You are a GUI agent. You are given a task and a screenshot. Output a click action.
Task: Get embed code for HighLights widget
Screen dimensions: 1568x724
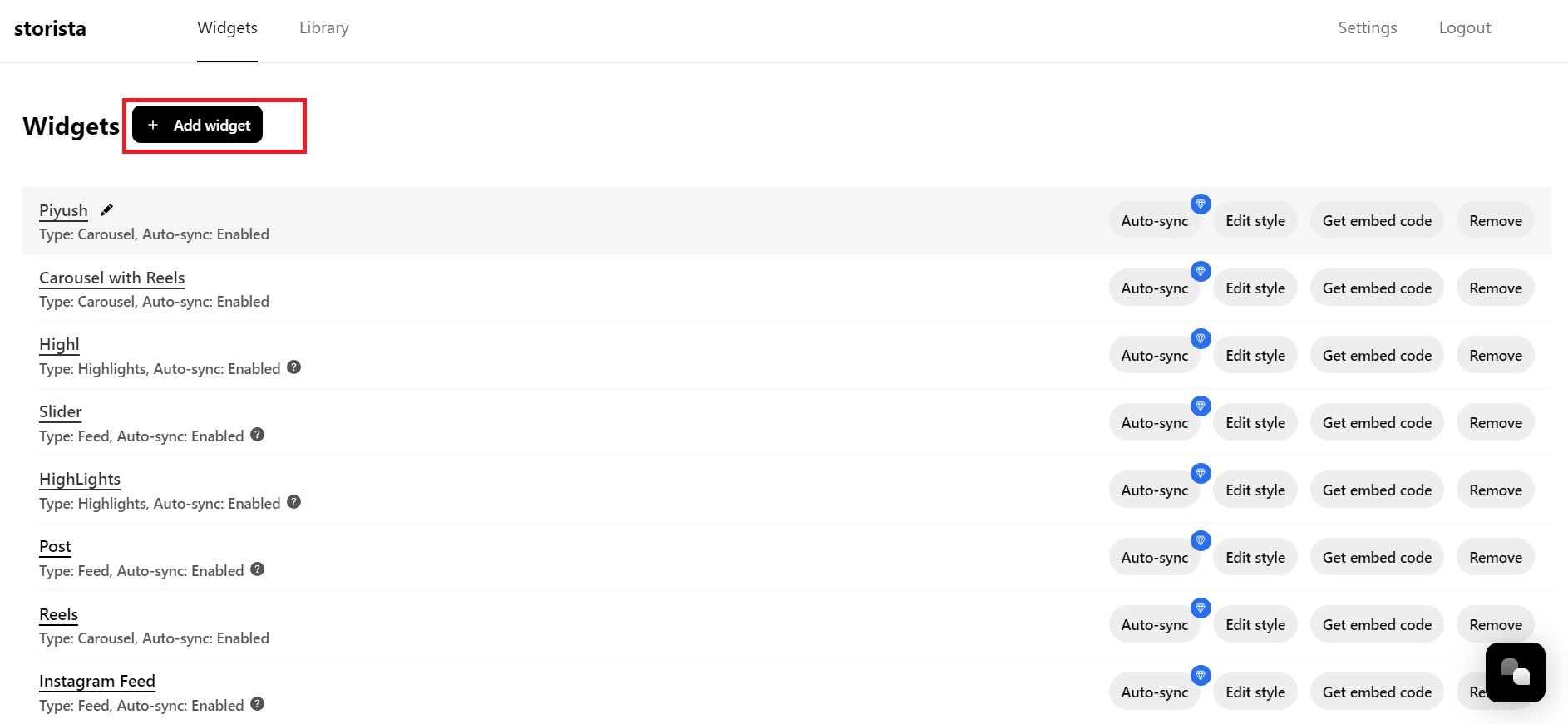(x=1377, y=490)
